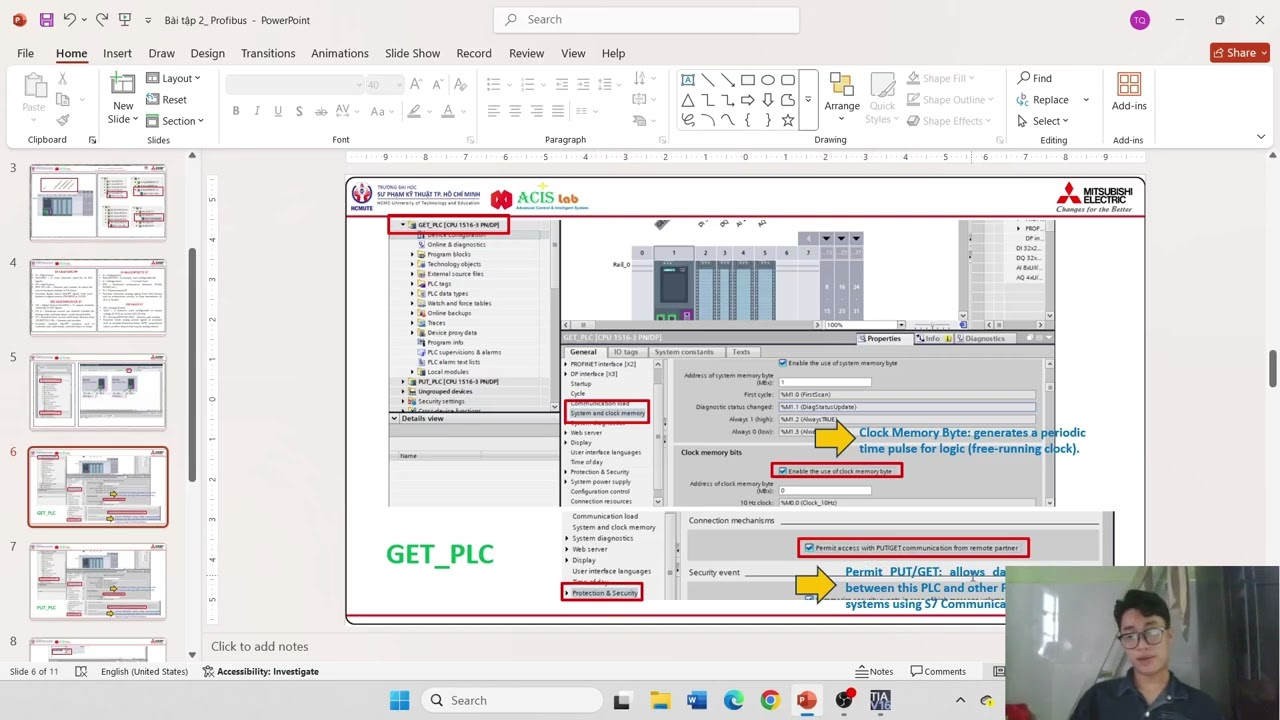Open the File menu
The width and height of the screenshot is (1280, 720).
point(25,53)
